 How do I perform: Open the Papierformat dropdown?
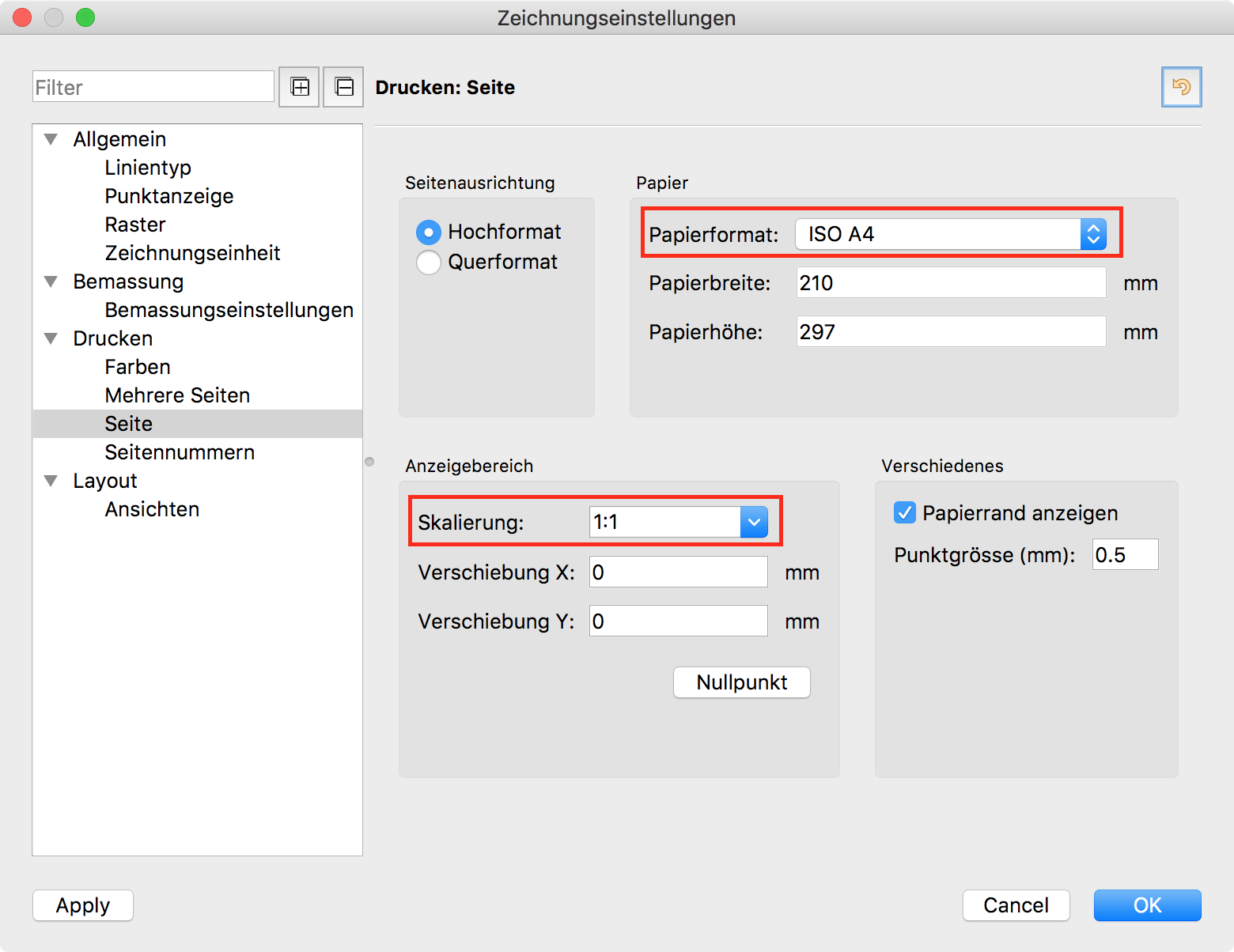pyautogui.click(x=950, y=235)
